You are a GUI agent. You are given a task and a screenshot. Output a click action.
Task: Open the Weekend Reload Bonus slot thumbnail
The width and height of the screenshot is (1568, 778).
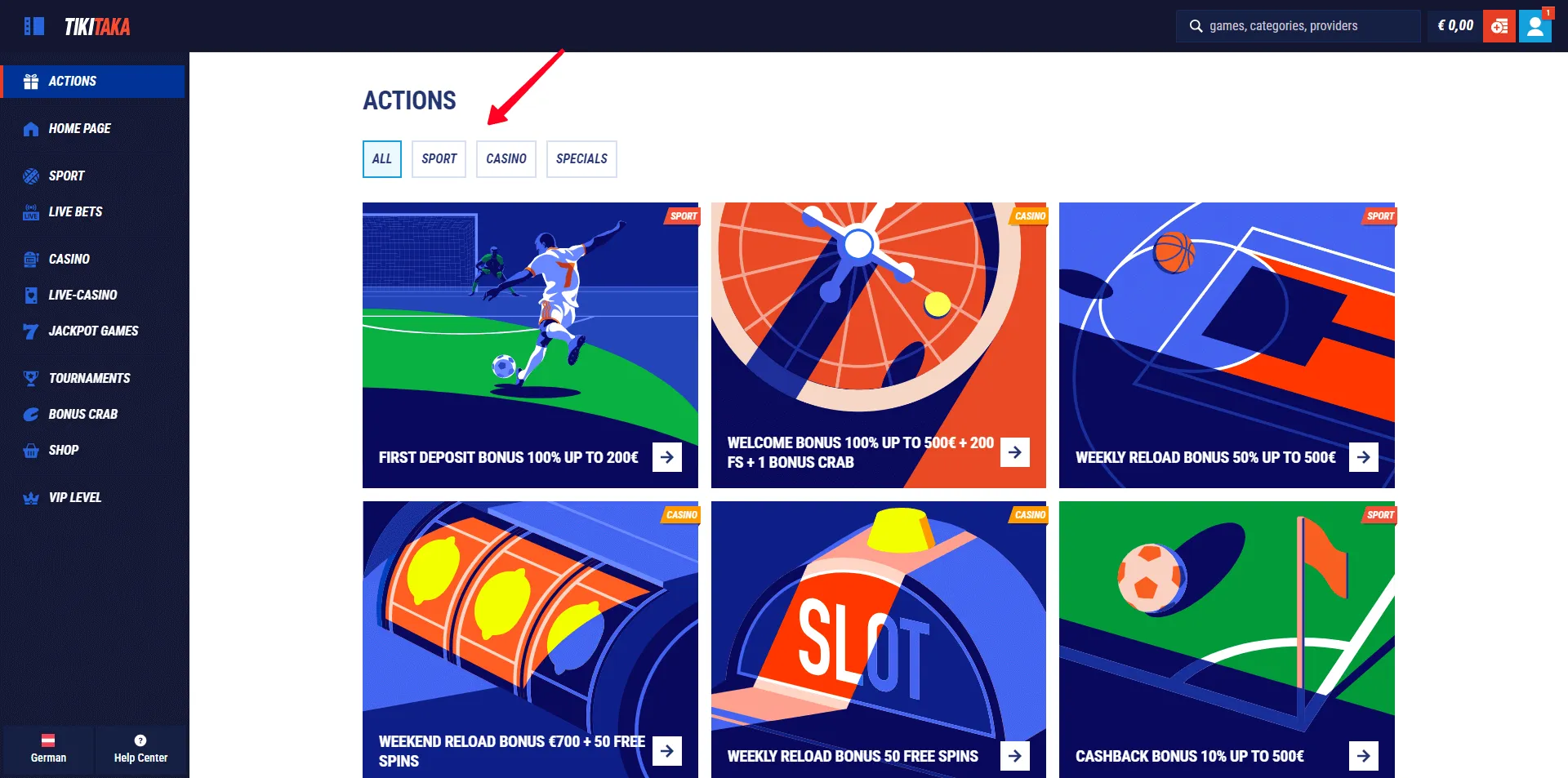pyautogui.click(x=530, y=639)
